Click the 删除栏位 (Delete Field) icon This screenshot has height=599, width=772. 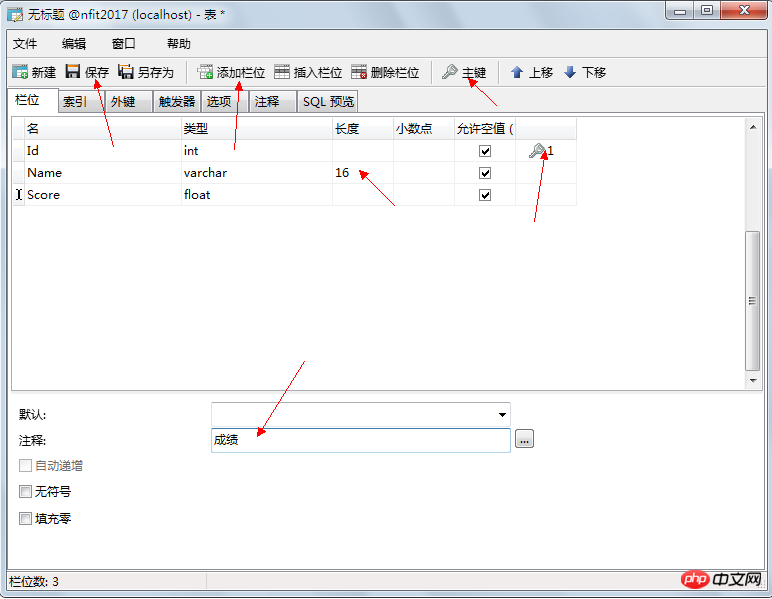click(x=359, y=72)
